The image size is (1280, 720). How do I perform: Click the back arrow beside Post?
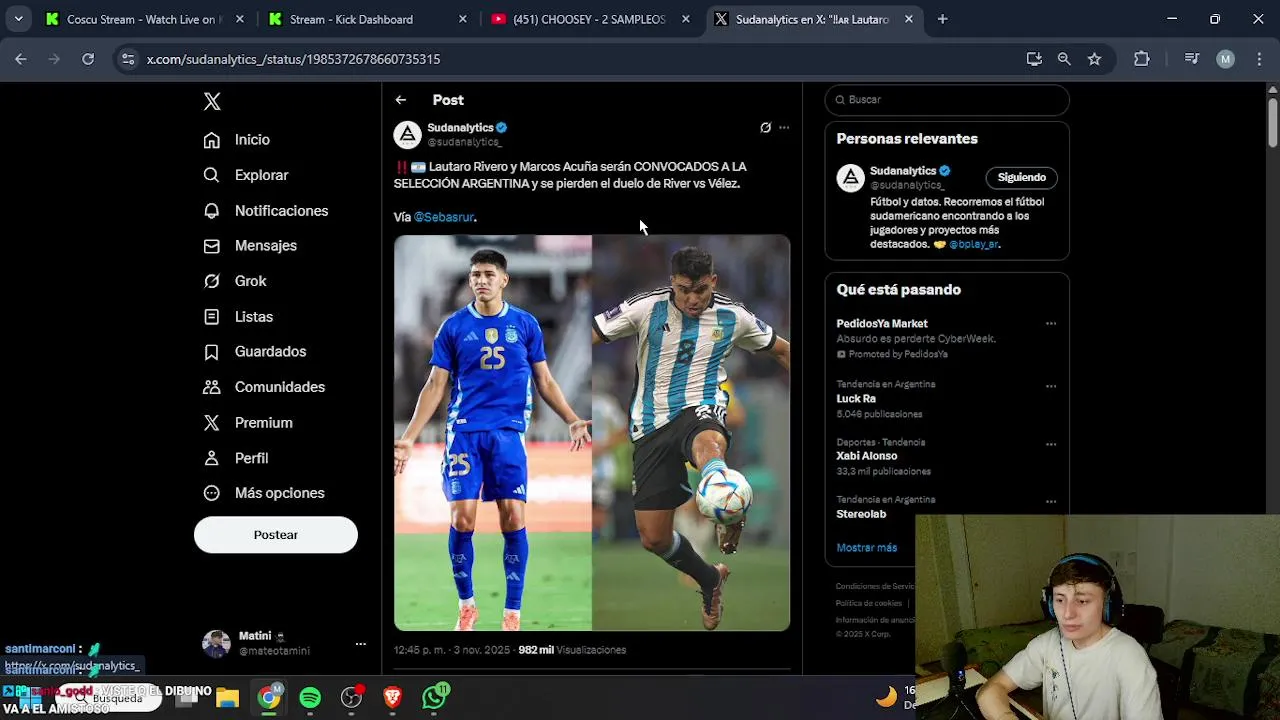400,100
